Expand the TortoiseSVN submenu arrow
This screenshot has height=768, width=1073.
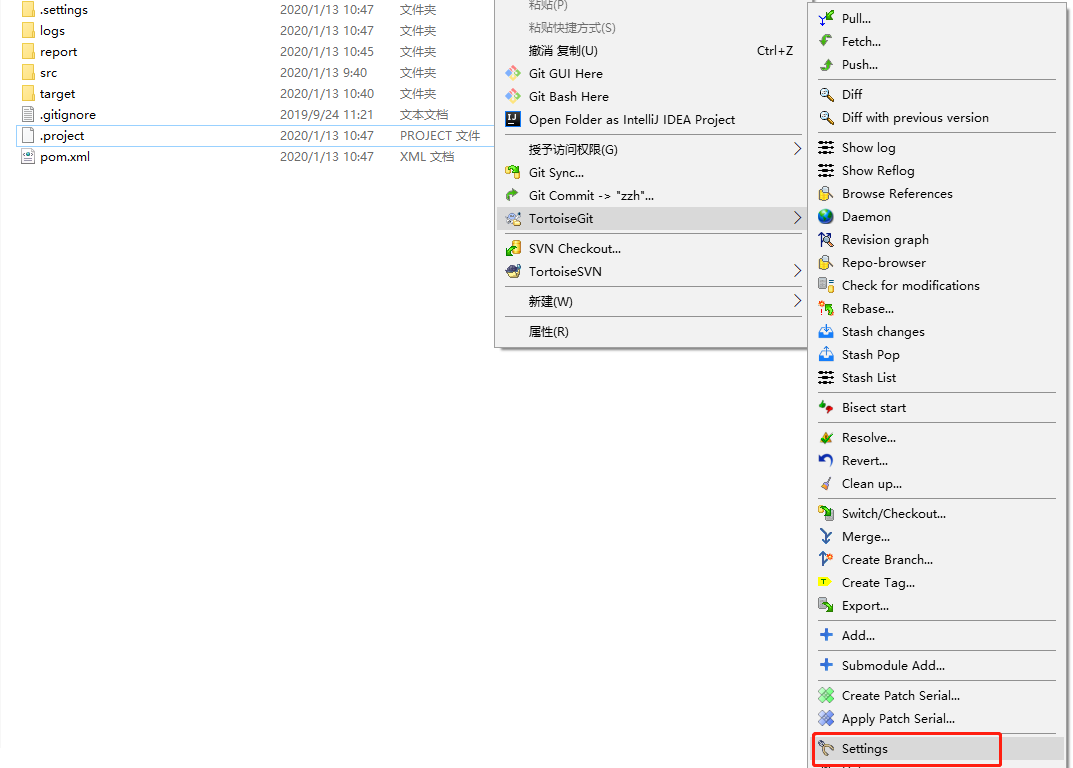[x=796, y=271]
